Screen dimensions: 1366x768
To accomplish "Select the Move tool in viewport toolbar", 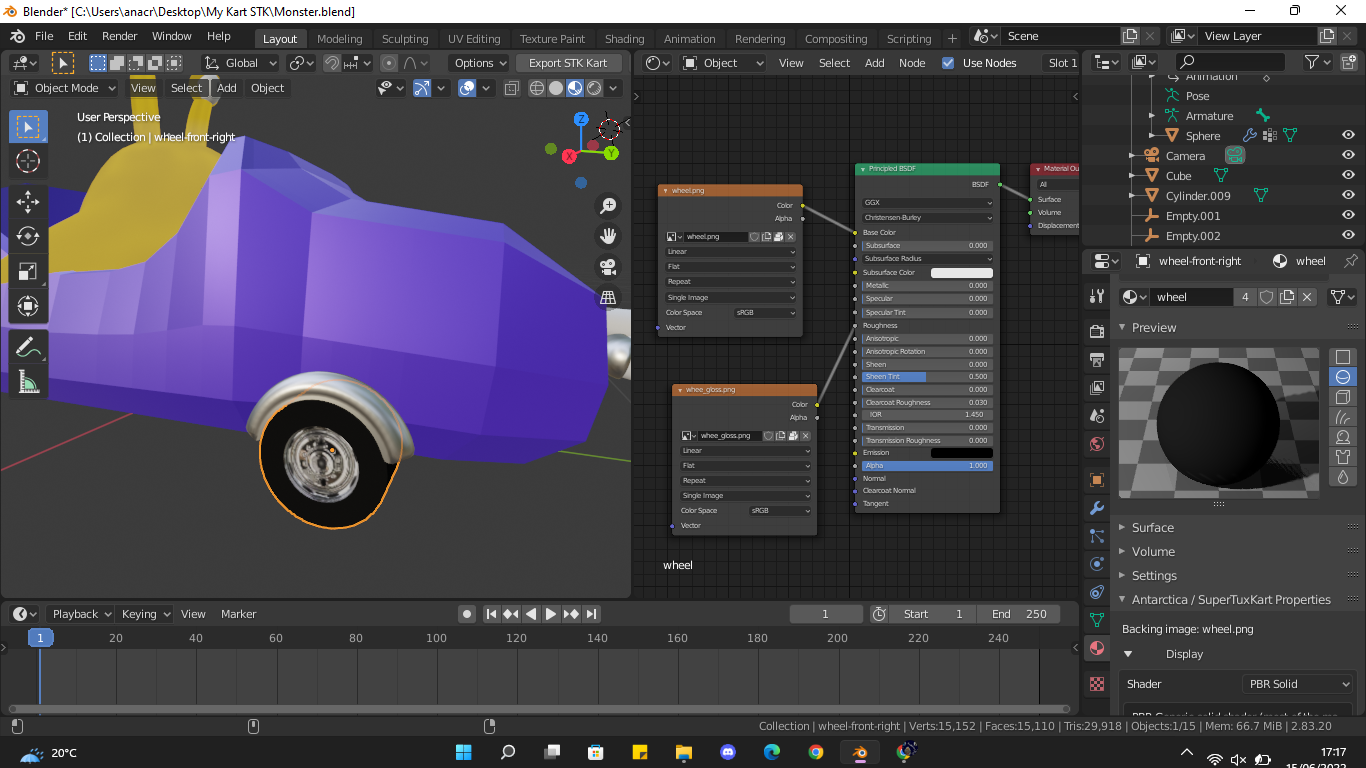I will click(28, 201).
